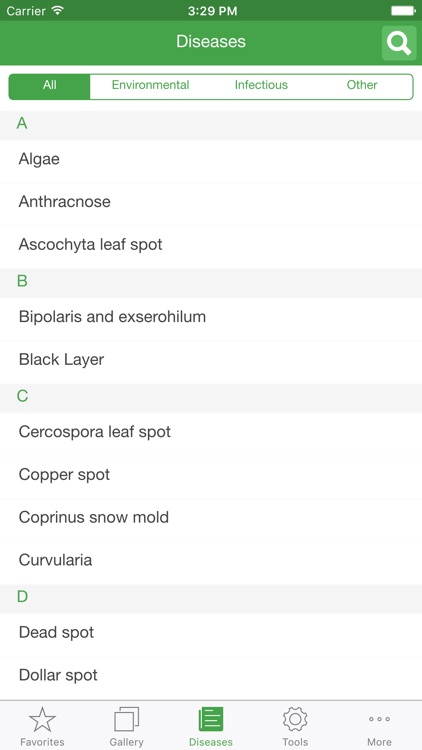Open the Algae disease entry
422x750 pixels.
coord(211,161)
